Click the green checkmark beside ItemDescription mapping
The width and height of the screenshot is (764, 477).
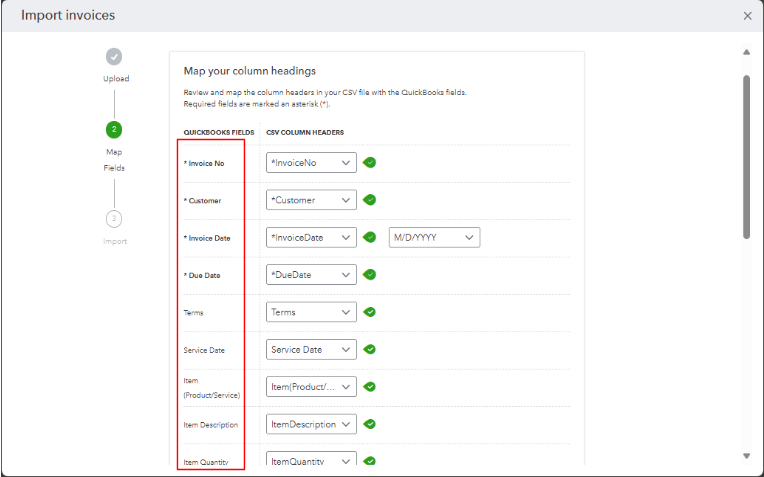tap(370, 424)
